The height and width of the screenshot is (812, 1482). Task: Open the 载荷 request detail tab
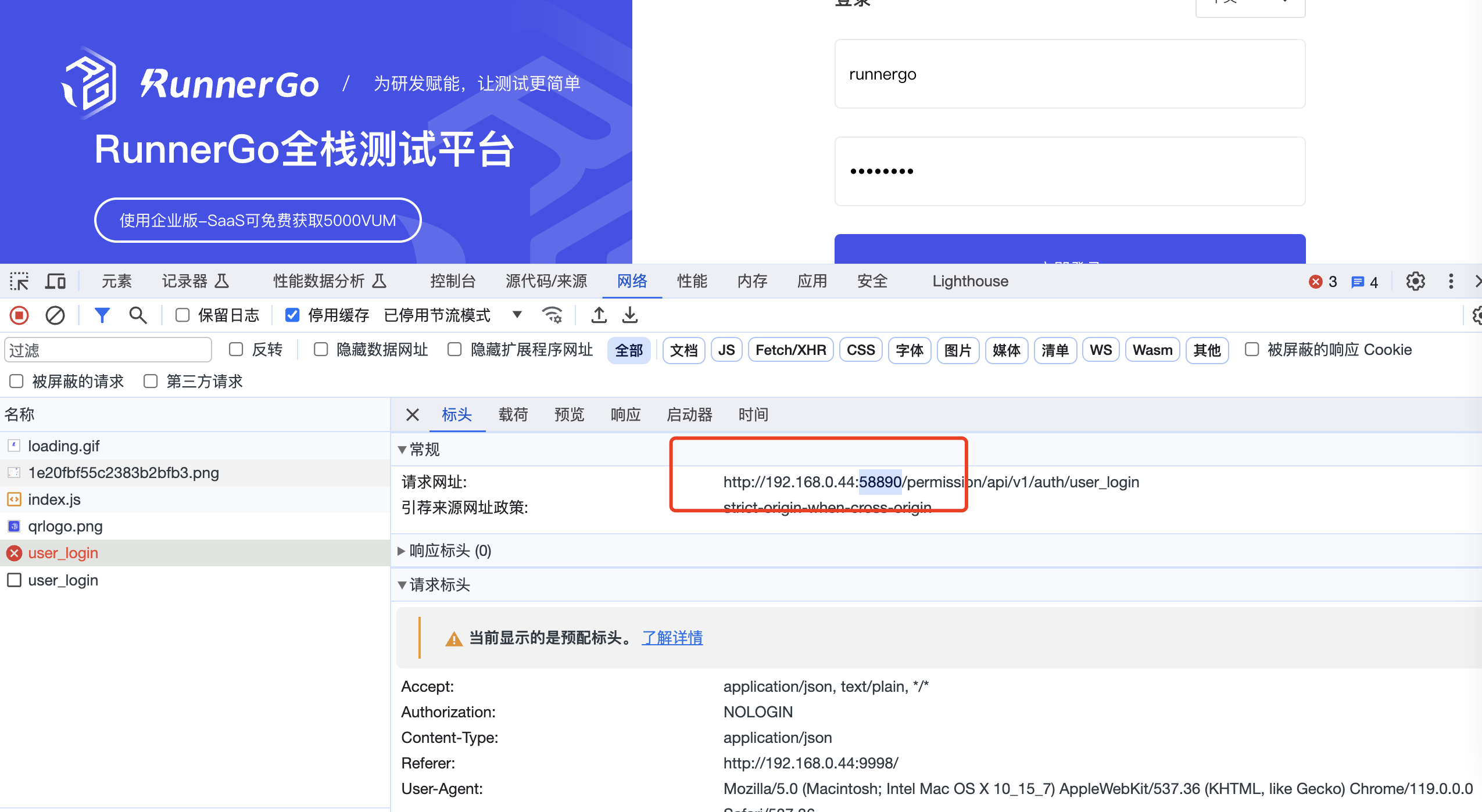click(513, 415)
